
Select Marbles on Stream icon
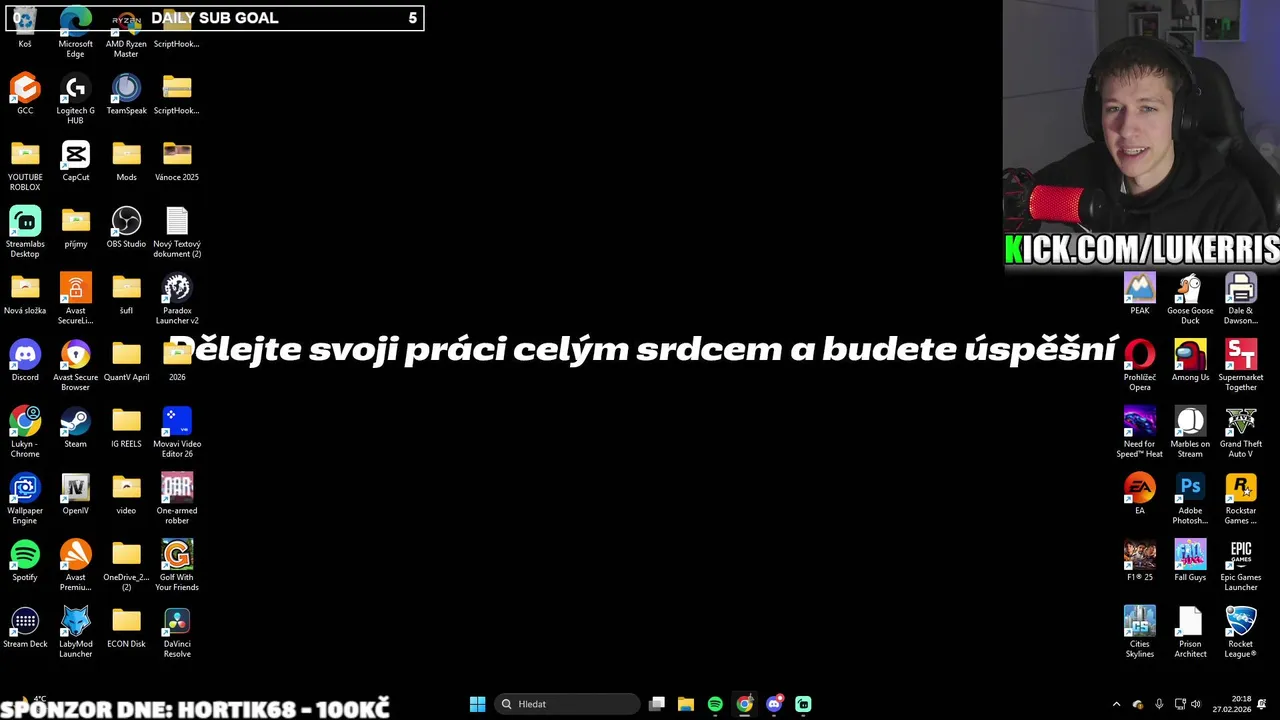coord(1190,433)
